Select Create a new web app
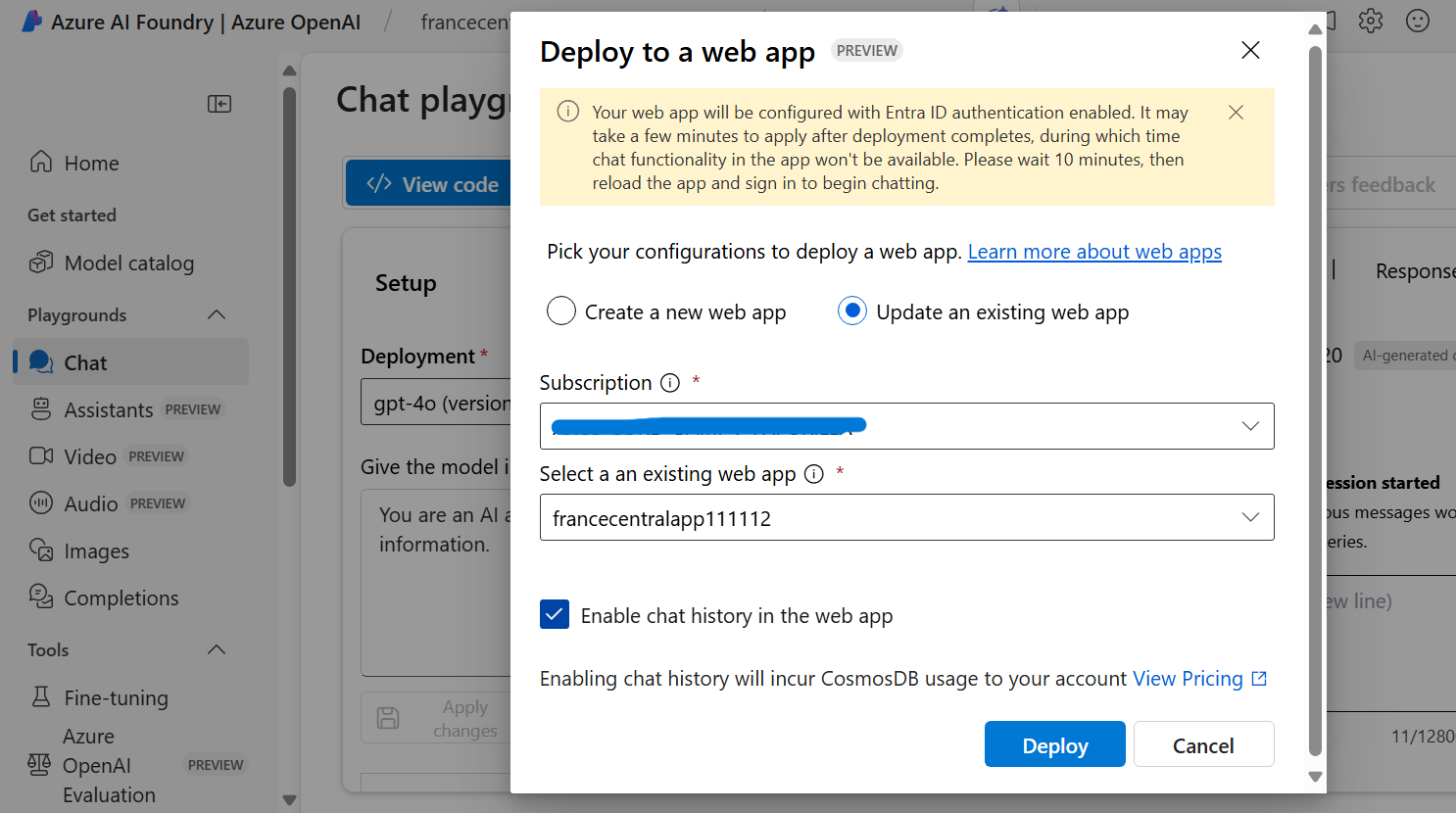 pos(560,311)
